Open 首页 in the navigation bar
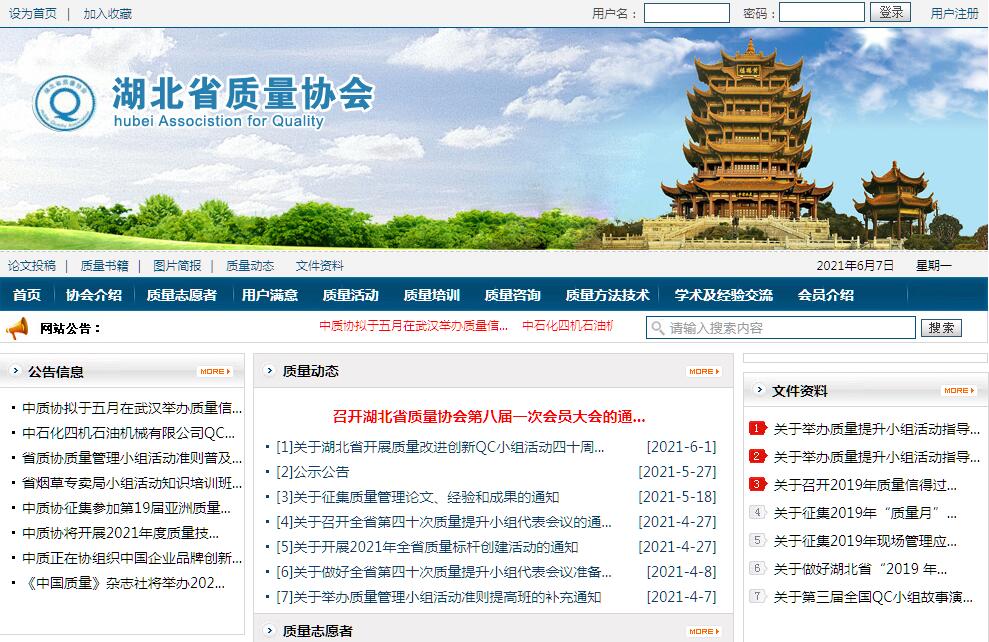This screenshot has height=642, width=989. [x=27, y=295]
